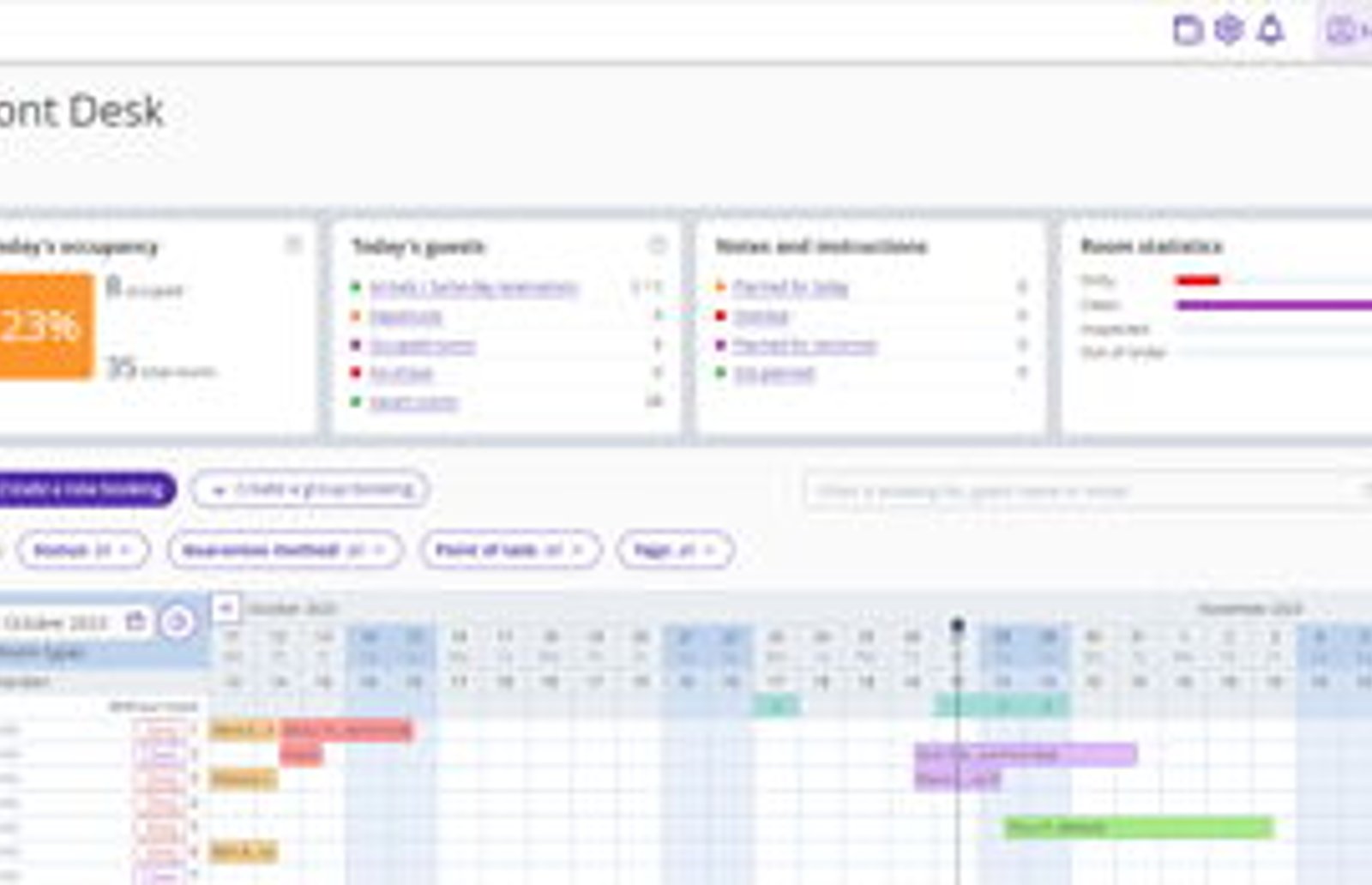Image resolution: width=1372 pixels, height=885 pixels.
Task: Open the Point of sale filter dropdown
Action: point(510,550)
